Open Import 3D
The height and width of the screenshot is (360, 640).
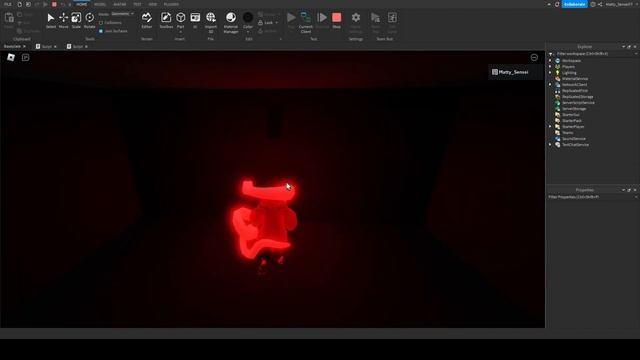pos(211,22)
